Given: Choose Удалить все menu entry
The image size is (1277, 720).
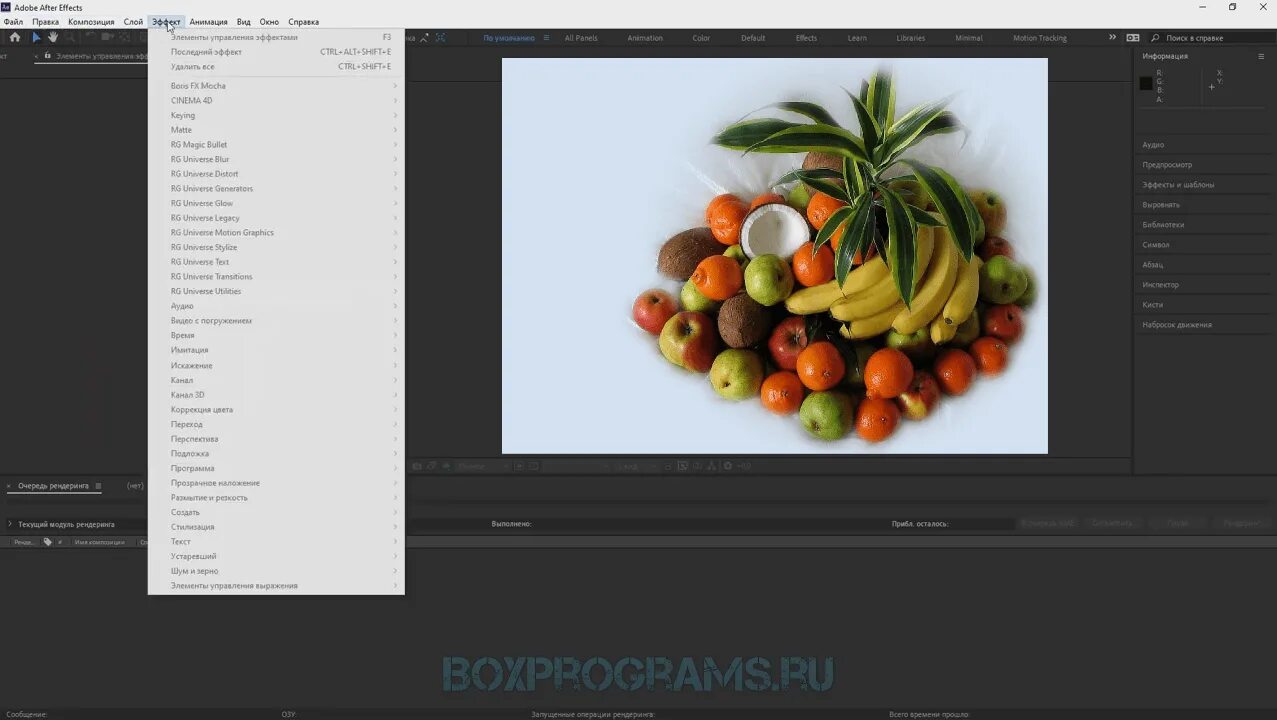Looking at the screenshot, I should (276, 67).
